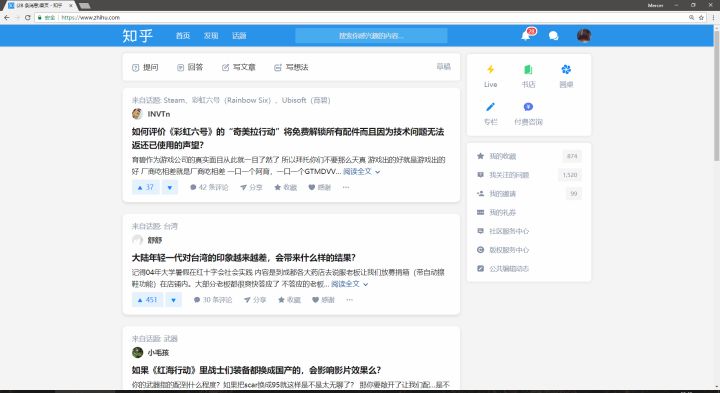
Task: Toggle 收藏 on the 台湾 answer
Action: pos(289,300)
